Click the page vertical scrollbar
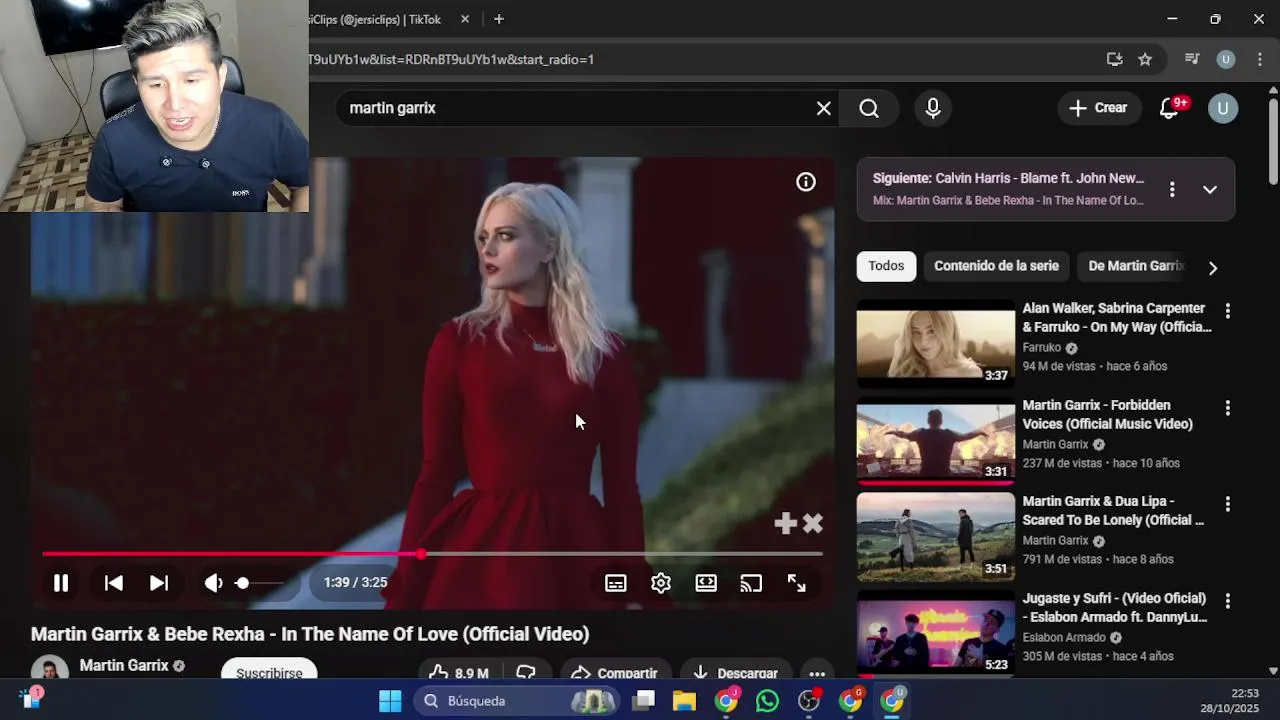Viewport: 1280px width, 720px height. pyautogui.click(x=1273, y=140)
